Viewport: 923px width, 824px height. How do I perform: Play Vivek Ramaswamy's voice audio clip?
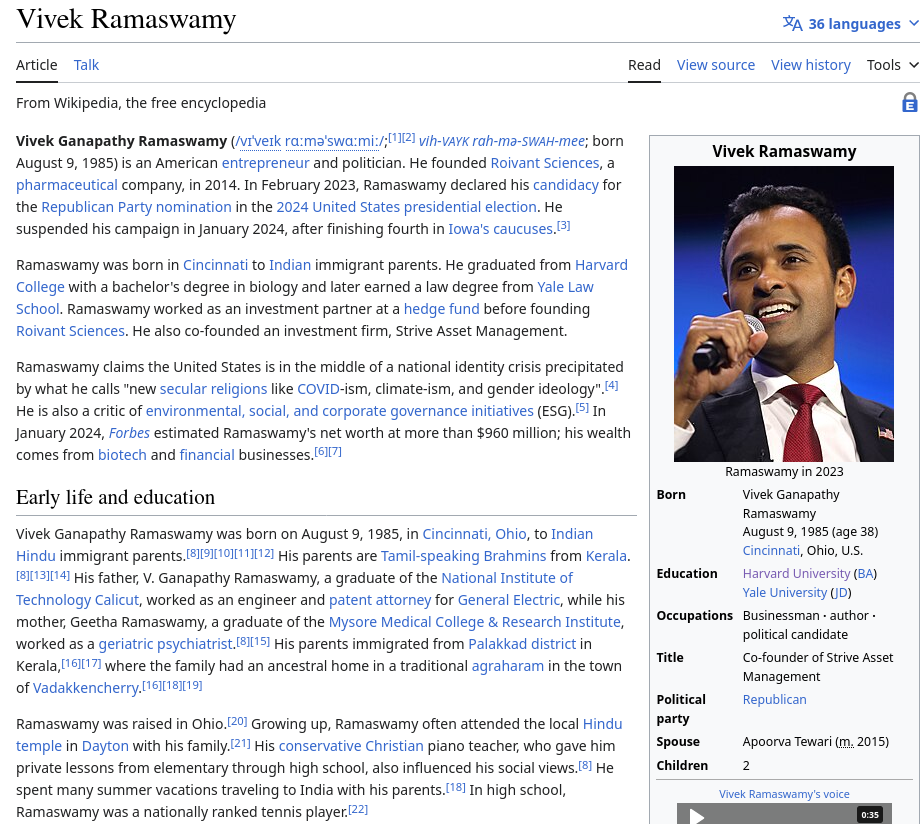click(x=697, y=815)
